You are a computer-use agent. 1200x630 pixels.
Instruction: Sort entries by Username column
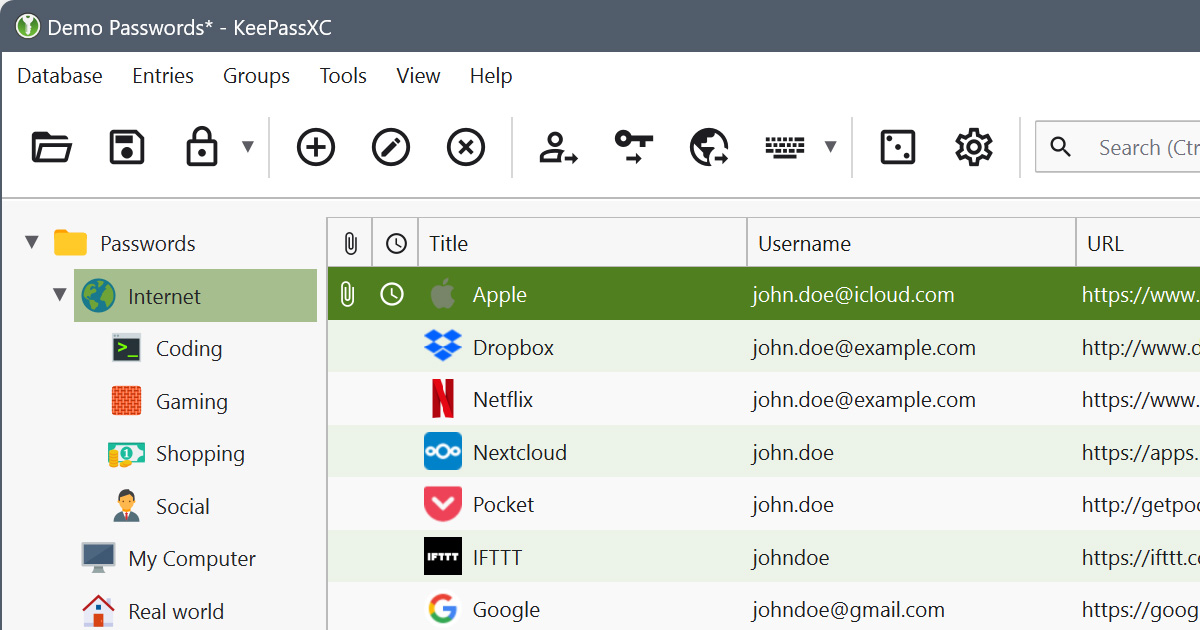[x=912, y=243]
